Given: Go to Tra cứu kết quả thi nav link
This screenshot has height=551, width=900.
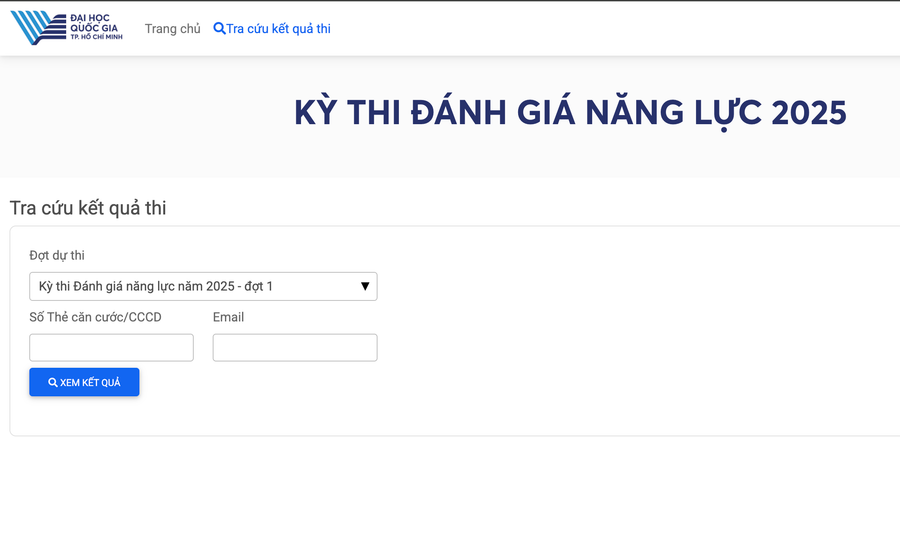Looking at the screenshot, I should pos(278,29).
